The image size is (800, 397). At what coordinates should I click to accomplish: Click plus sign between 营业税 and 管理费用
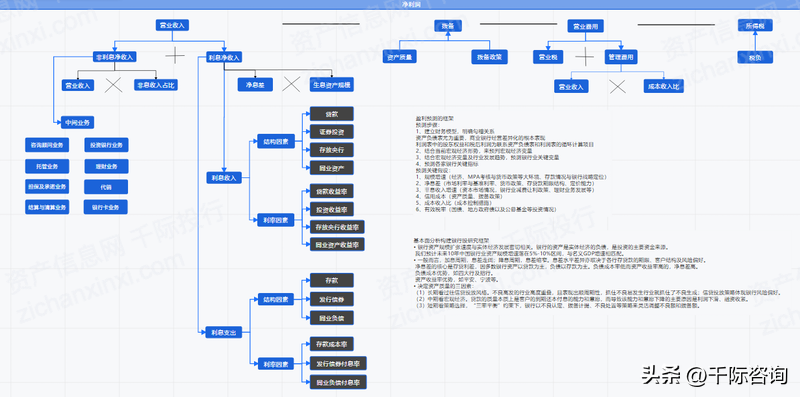pos(585,56)
